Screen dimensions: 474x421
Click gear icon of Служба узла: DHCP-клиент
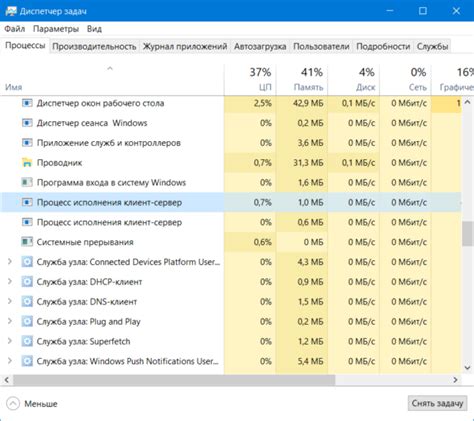point(27,282)
